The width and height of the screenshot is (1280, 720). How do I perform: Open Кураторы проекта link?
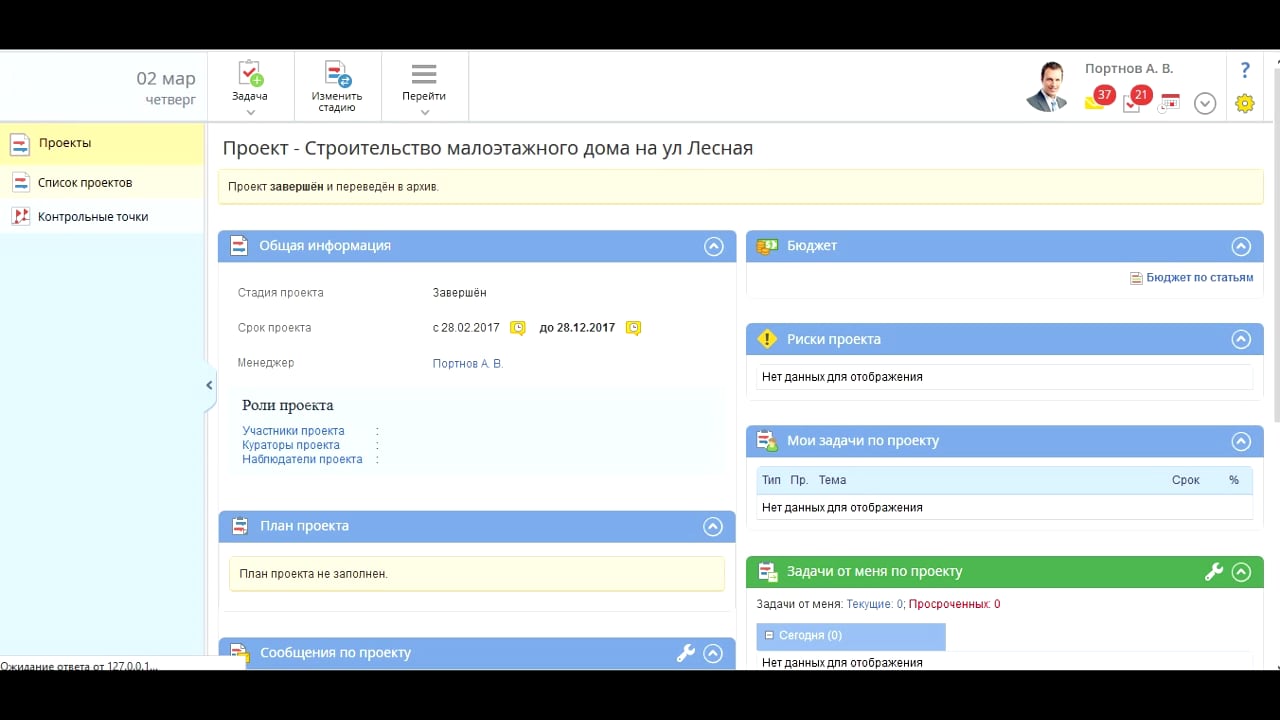[291, 445]
